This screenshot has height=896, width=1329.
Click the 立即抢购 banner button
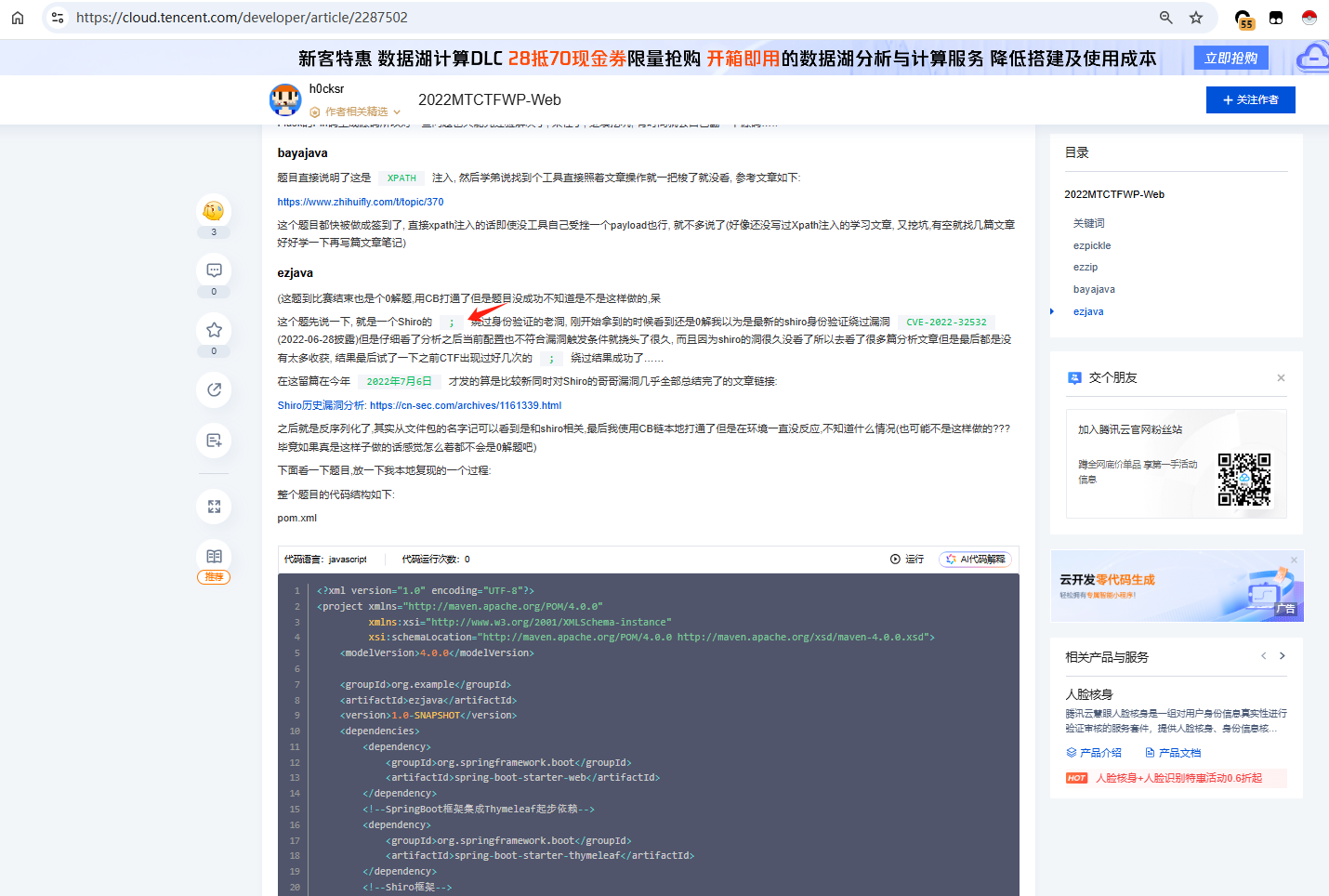tap(1230, 58)
